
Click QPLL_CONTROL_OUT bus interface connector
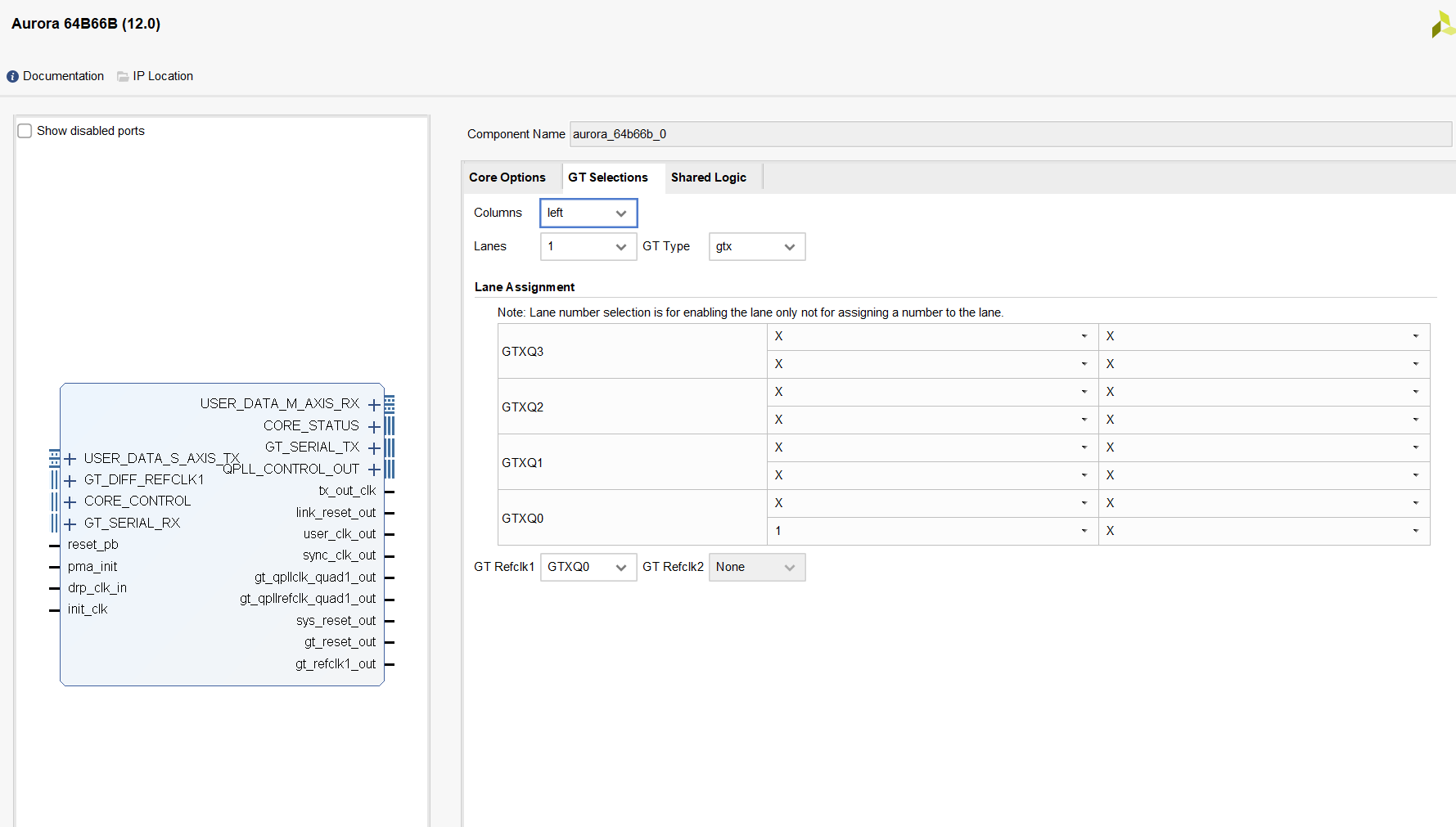click(390, 470)
